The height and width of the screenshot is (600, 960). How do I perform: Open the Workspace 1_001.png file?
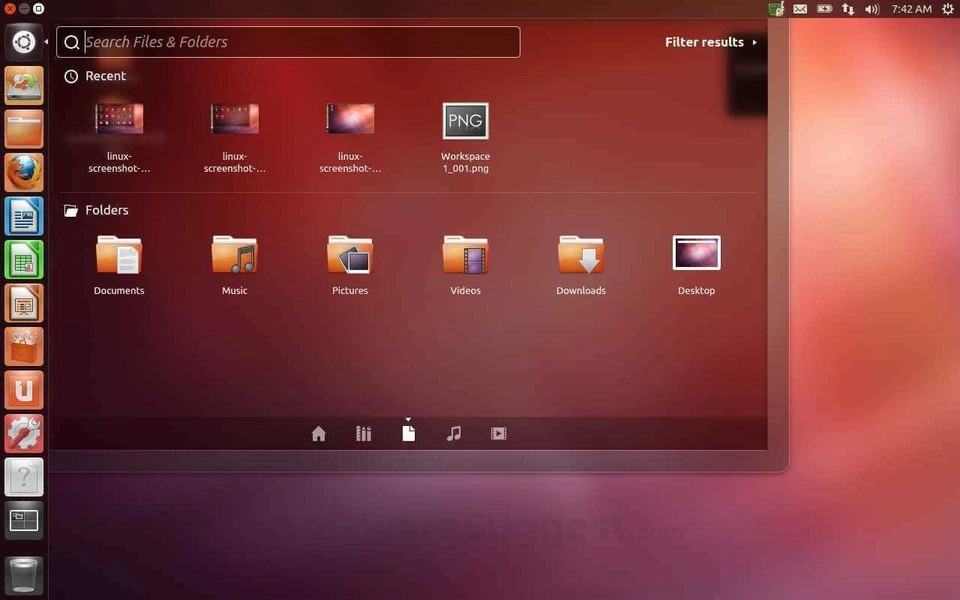[x=465, y=120]
